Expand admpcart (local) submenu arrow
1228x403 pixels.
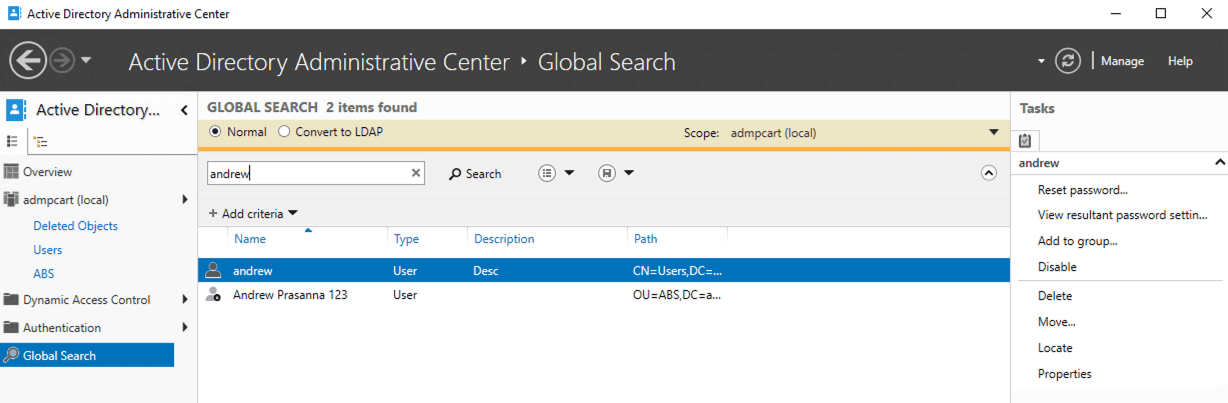coord(185,199)
